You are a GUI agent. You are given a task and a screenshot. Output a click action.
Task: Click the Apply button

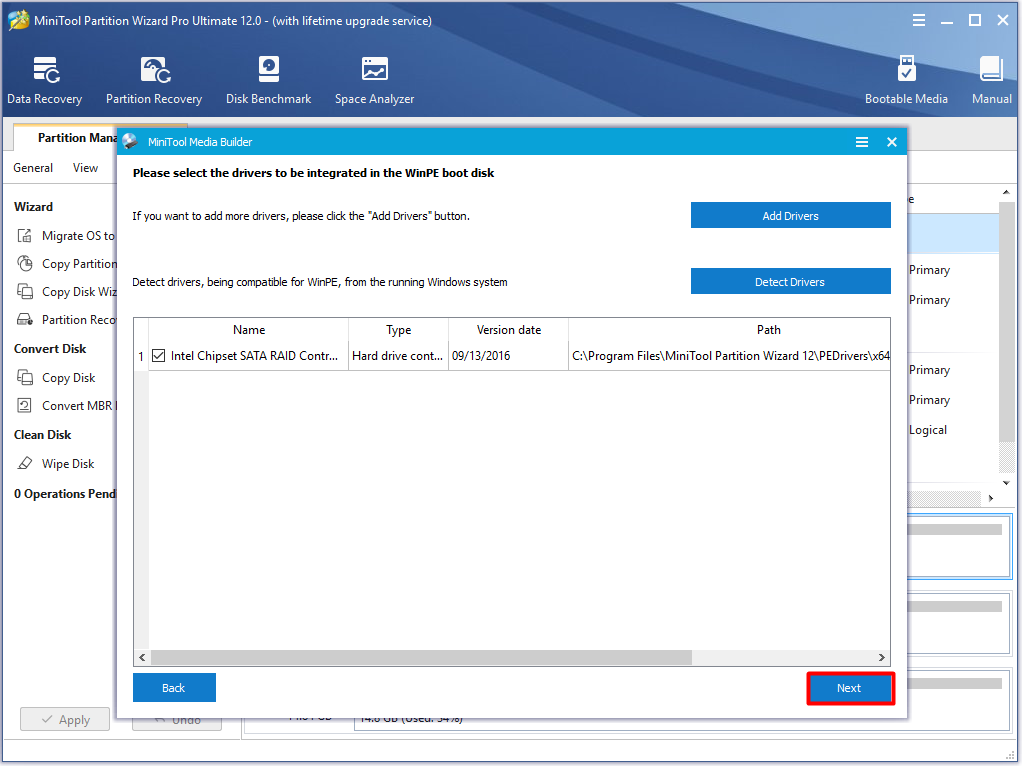click(65, 720)
